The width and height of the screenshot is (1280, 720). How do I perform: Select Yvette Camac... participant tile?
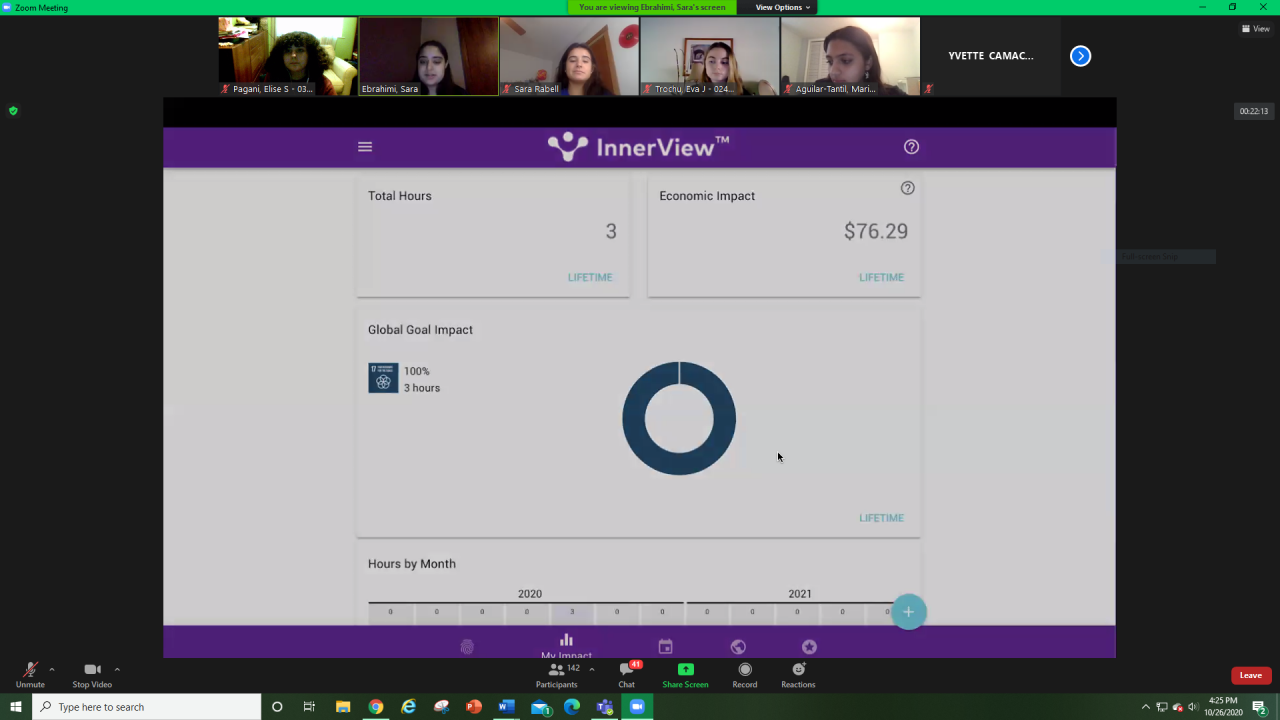(991, 56)
